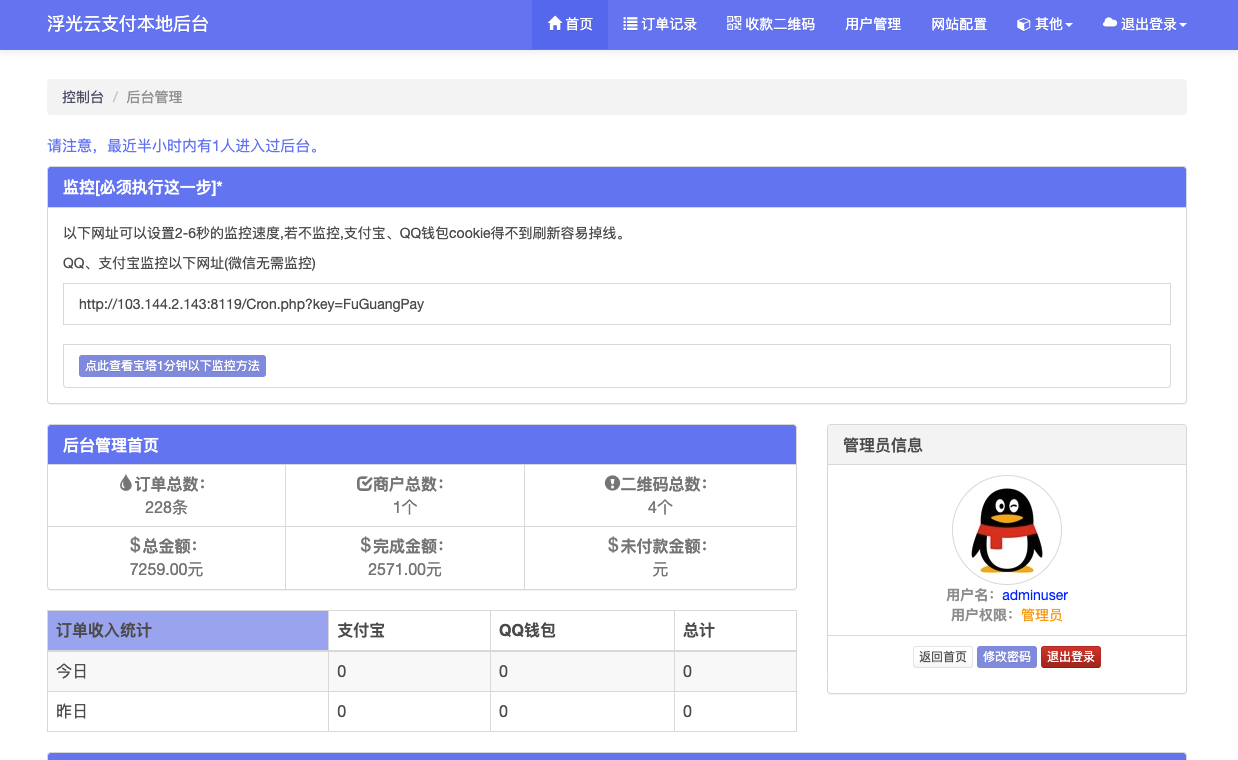Expand the 其他 dropdown caret
Screen dimensions: 1238x760
(x=1069, y=25)
